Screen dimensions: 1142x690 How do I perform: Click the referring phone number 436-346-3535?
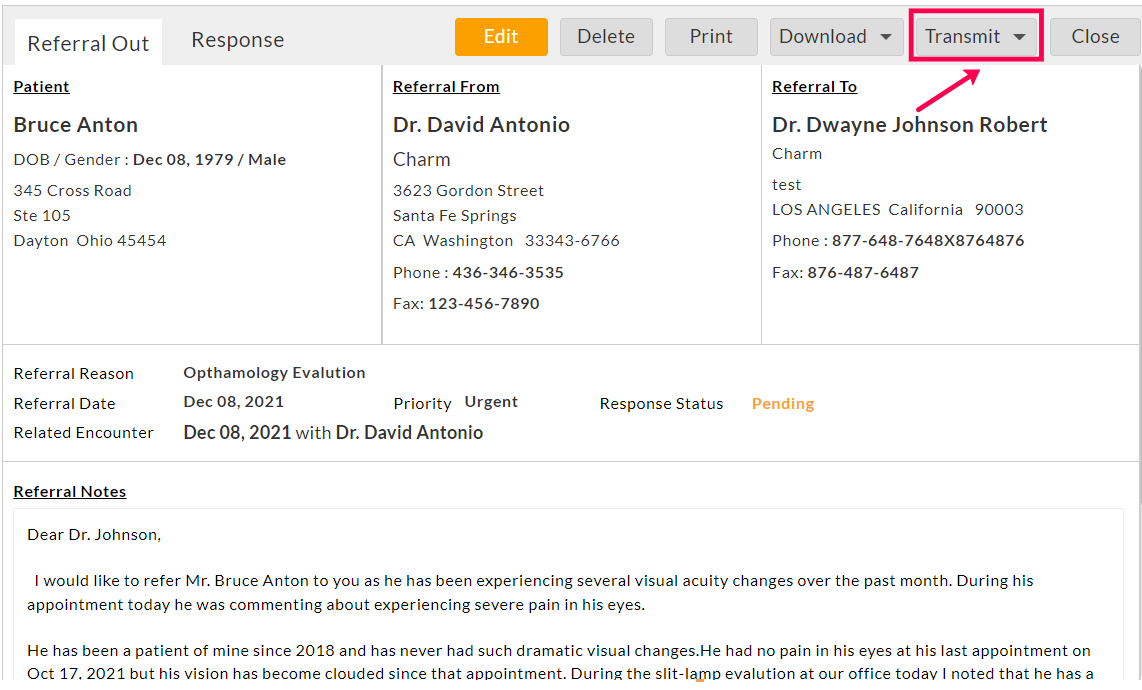point(507,273)
